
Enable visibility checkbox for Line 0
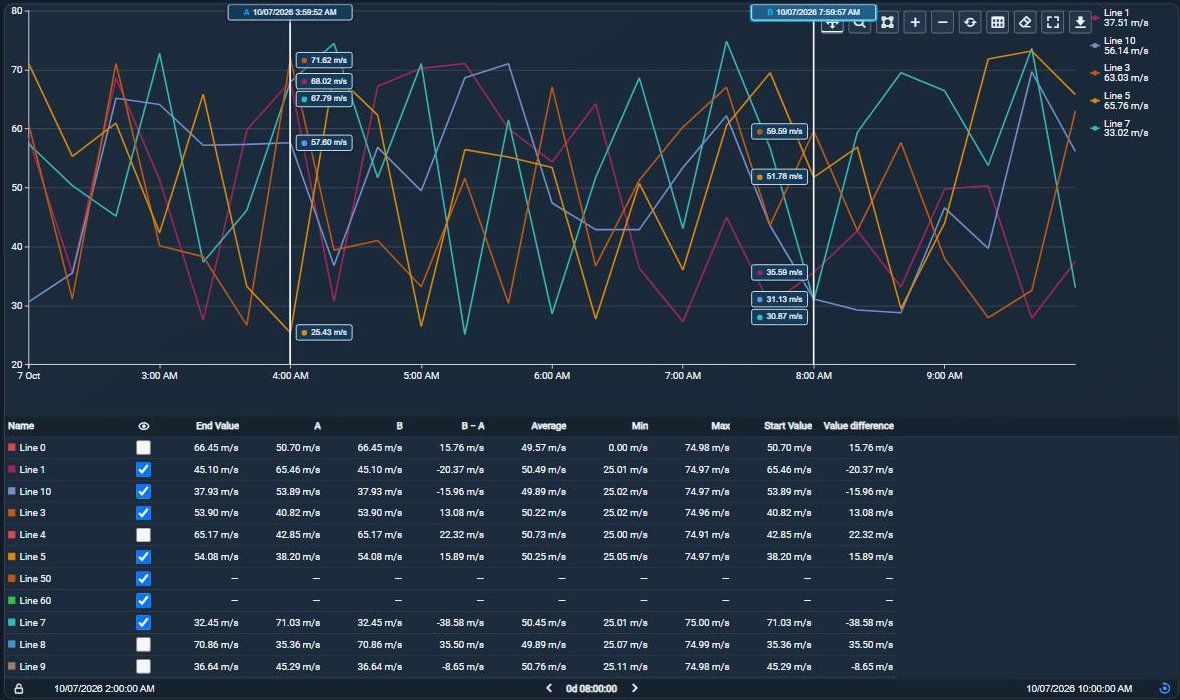pyautogui.click(x=144, y=448)
